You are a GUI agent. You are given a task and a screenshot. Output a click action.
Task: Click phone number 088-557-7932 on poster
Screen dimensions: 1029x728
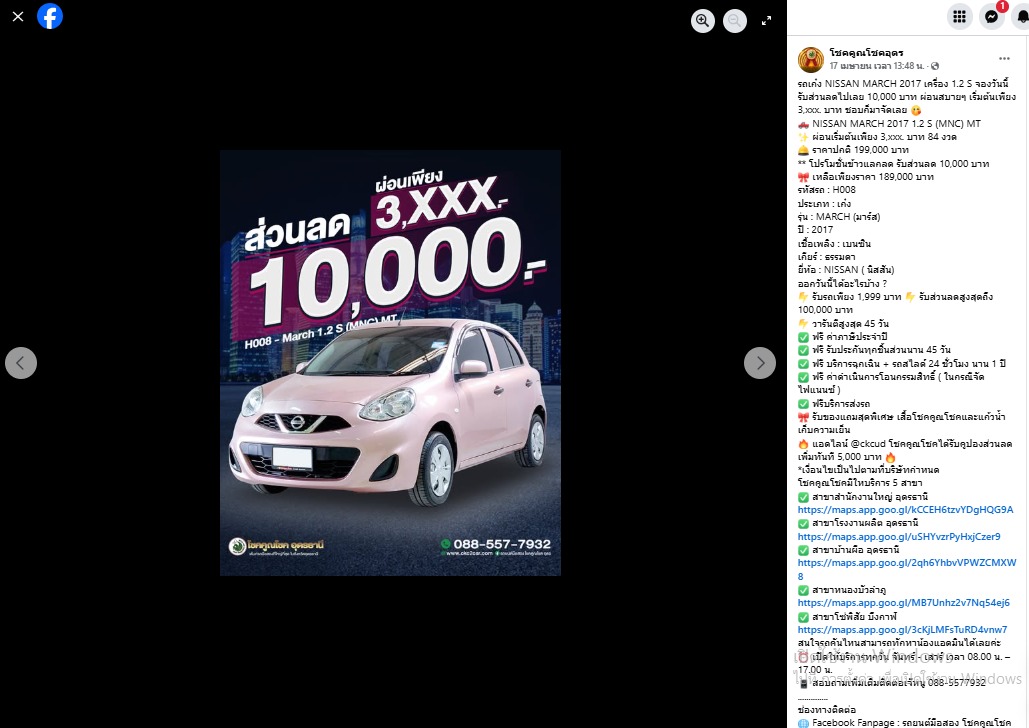tap(501, 544)
